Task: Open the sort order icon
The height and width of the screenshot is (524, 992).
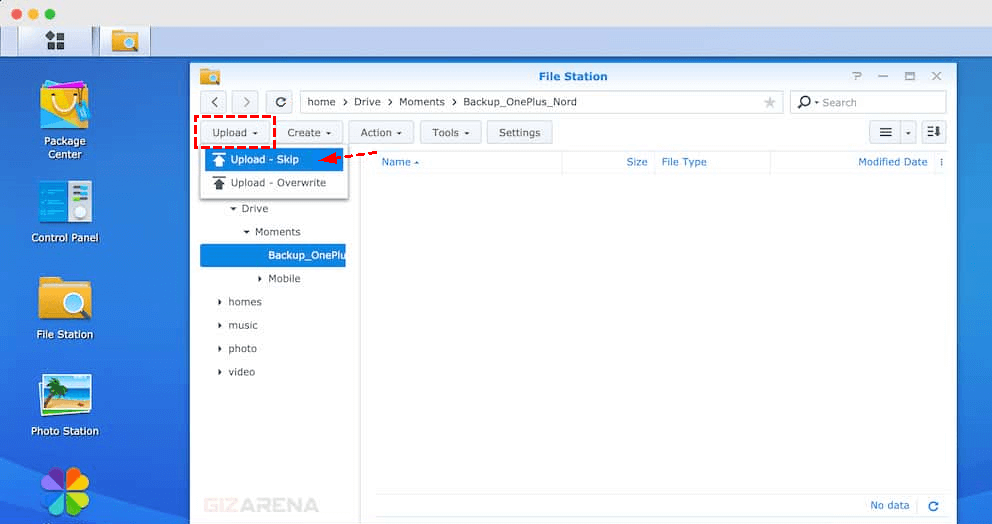Action: click(x=934, y=132)
